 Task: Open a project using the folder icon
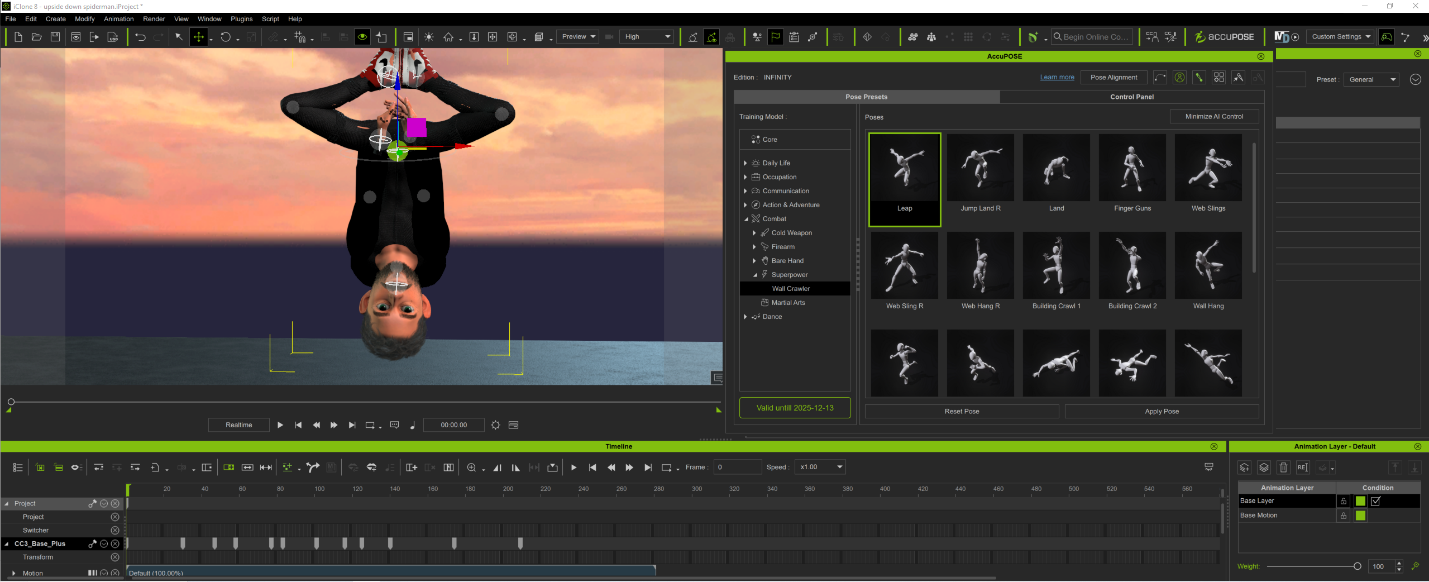coord(37,37)
